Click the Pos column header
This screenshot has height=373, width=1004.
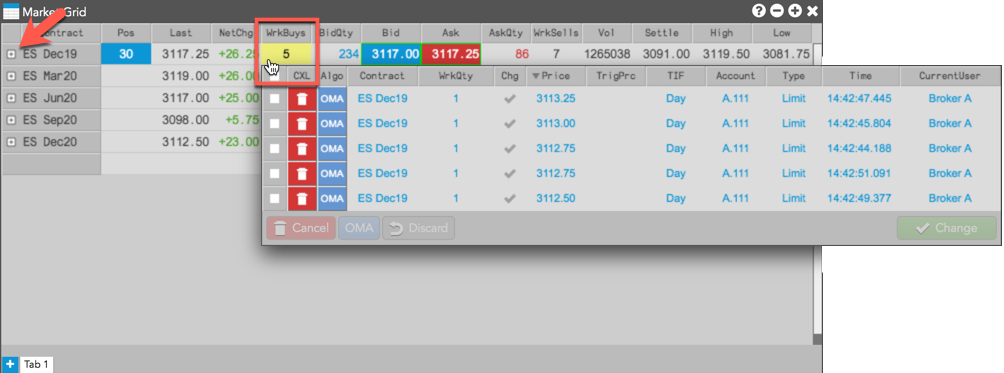pos(126,33)
